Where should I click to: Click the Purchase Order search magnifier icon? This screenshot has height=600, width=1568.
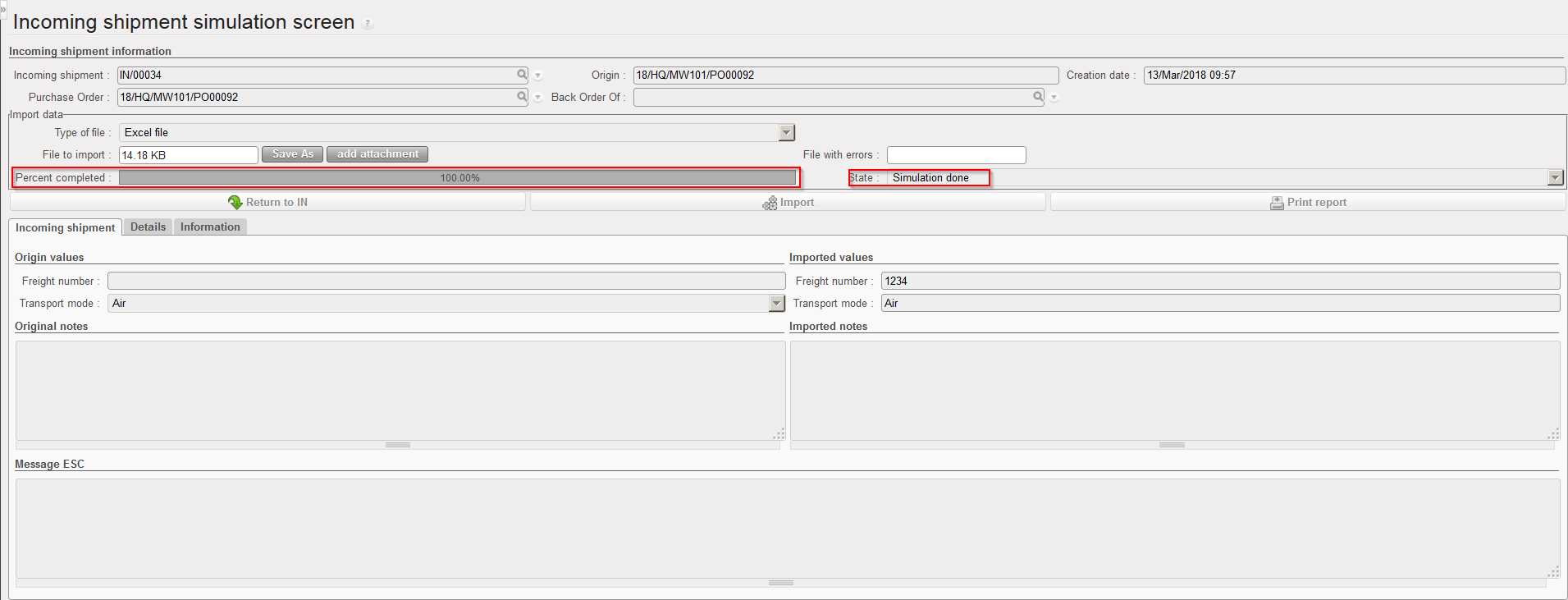(x=522, y=97)
